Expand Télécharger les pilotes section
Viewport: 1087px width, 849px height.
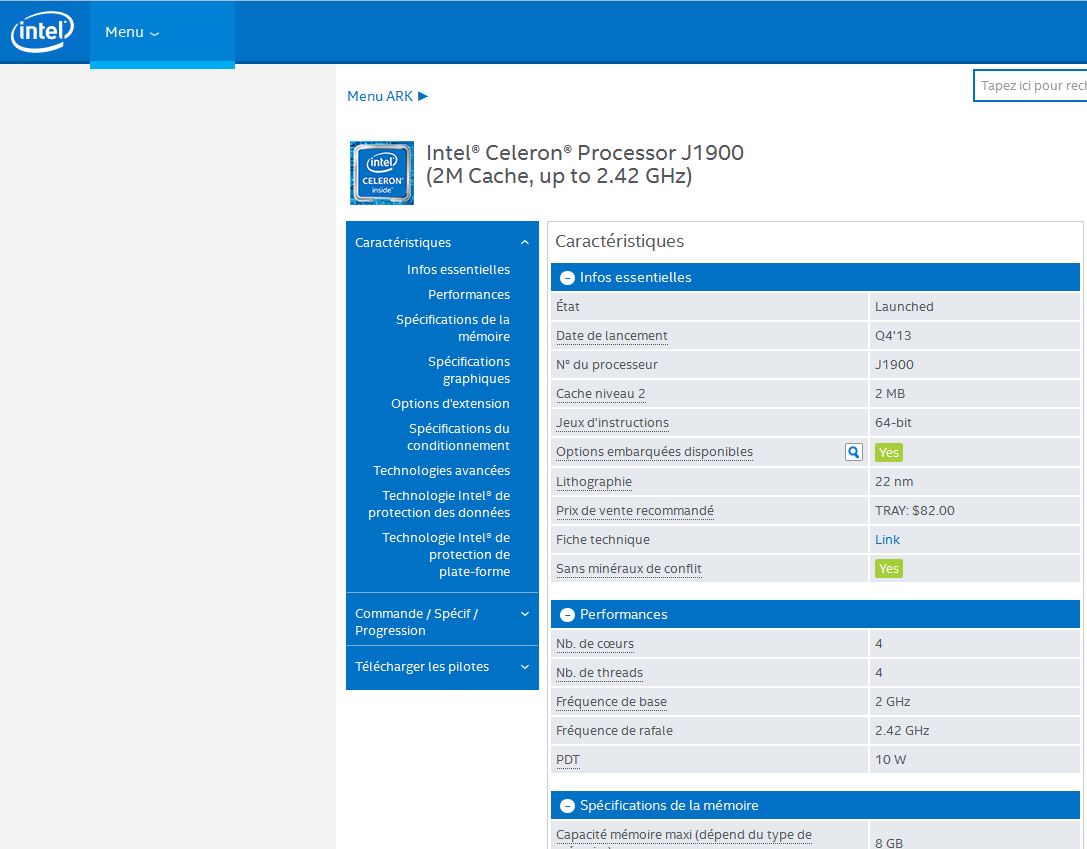tap(524, 667)
